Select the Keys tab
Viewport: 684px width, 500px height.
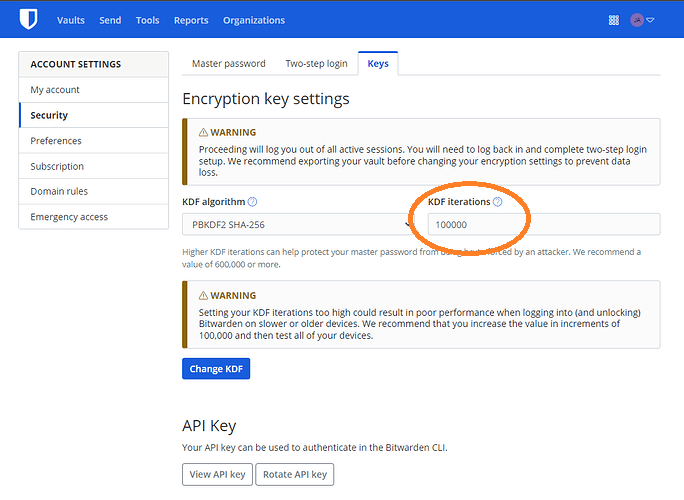[378, 64]
